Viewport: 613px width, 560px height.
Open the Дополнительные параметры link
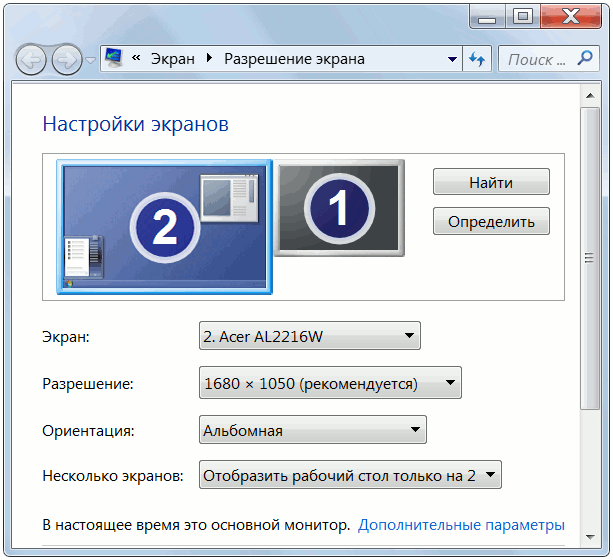click(461, 525)
